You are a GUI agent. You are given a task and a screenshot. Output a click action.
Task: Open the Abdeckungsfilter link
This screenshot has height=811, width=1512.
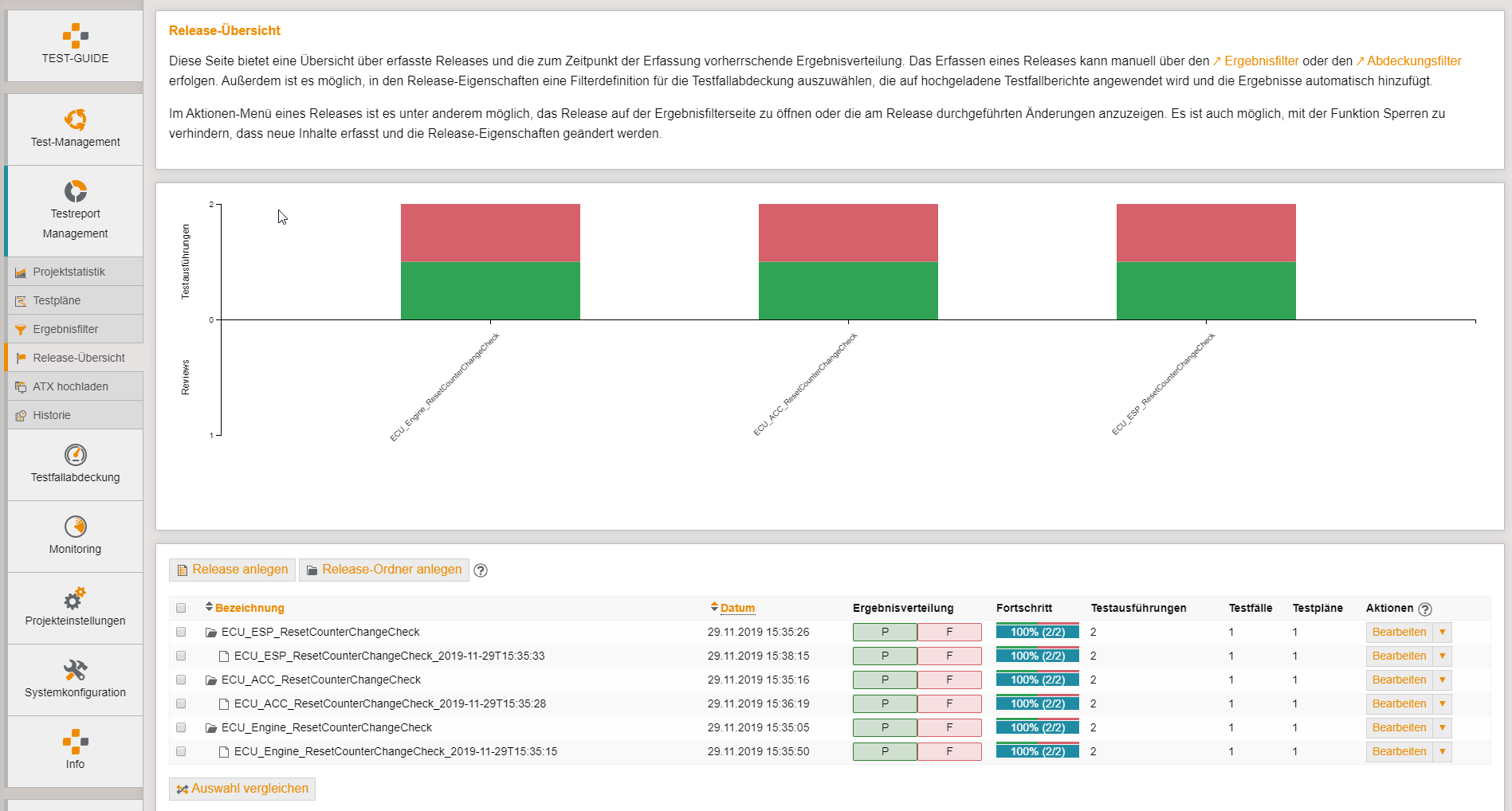coord(1412,61)
